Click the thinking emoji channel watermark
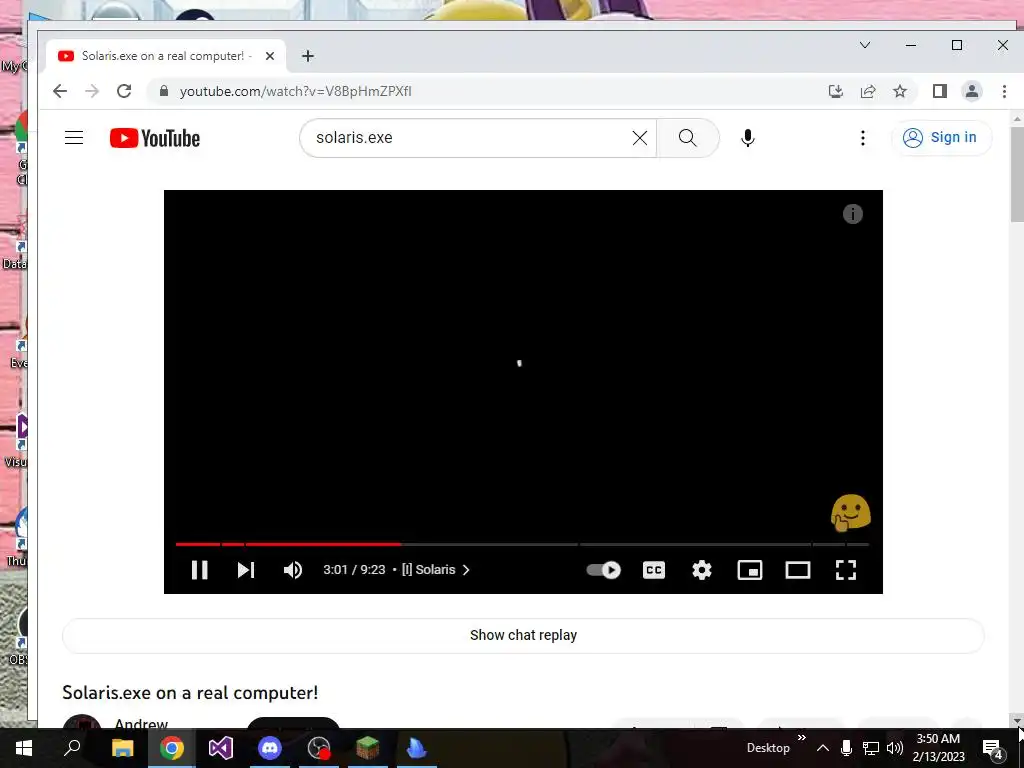 click(850, 513)
